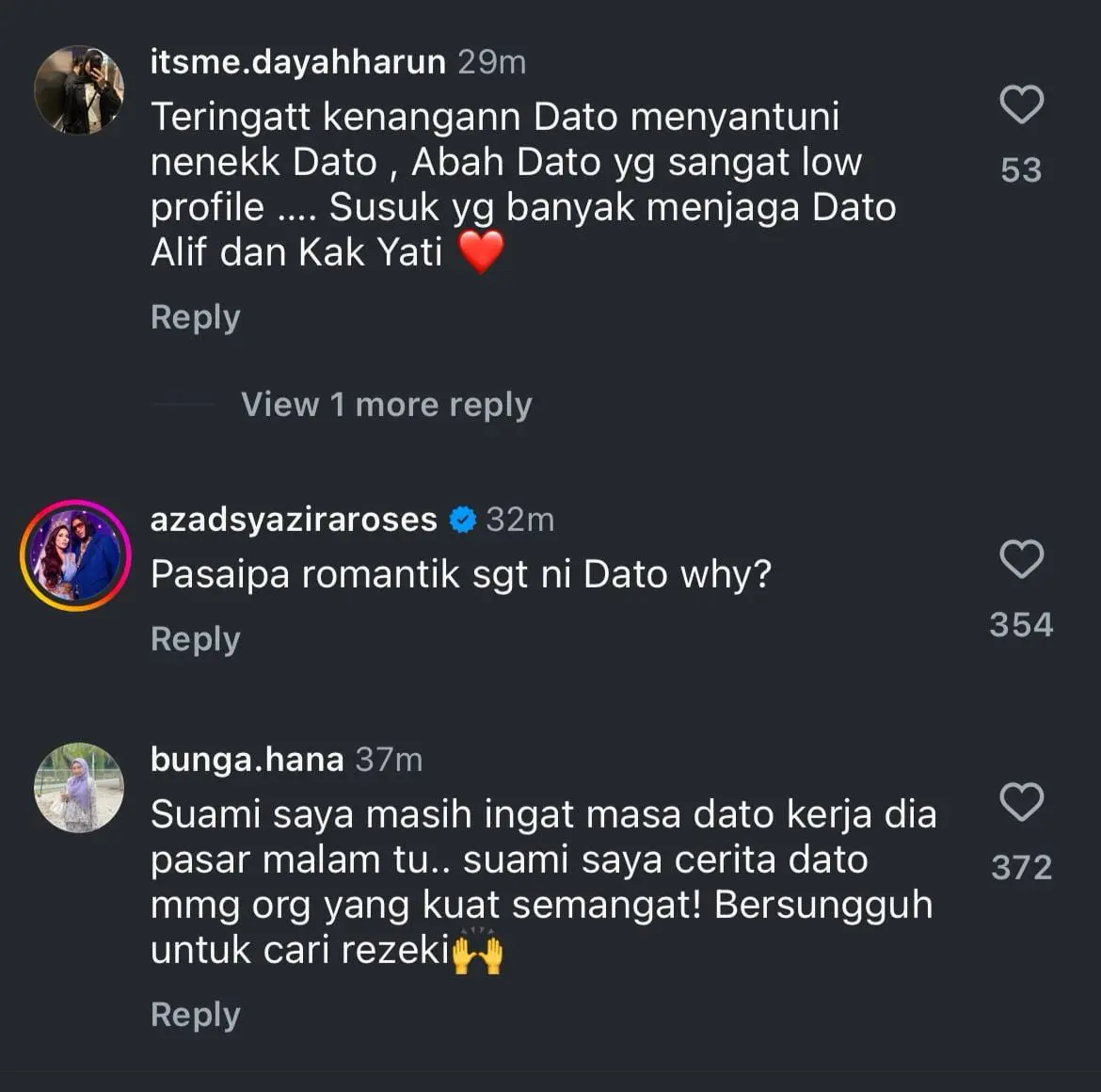This screenshot has height=1092, width=1101.
Task: Select the 29m timestamp on the first comment
Action: click(489, 61)
